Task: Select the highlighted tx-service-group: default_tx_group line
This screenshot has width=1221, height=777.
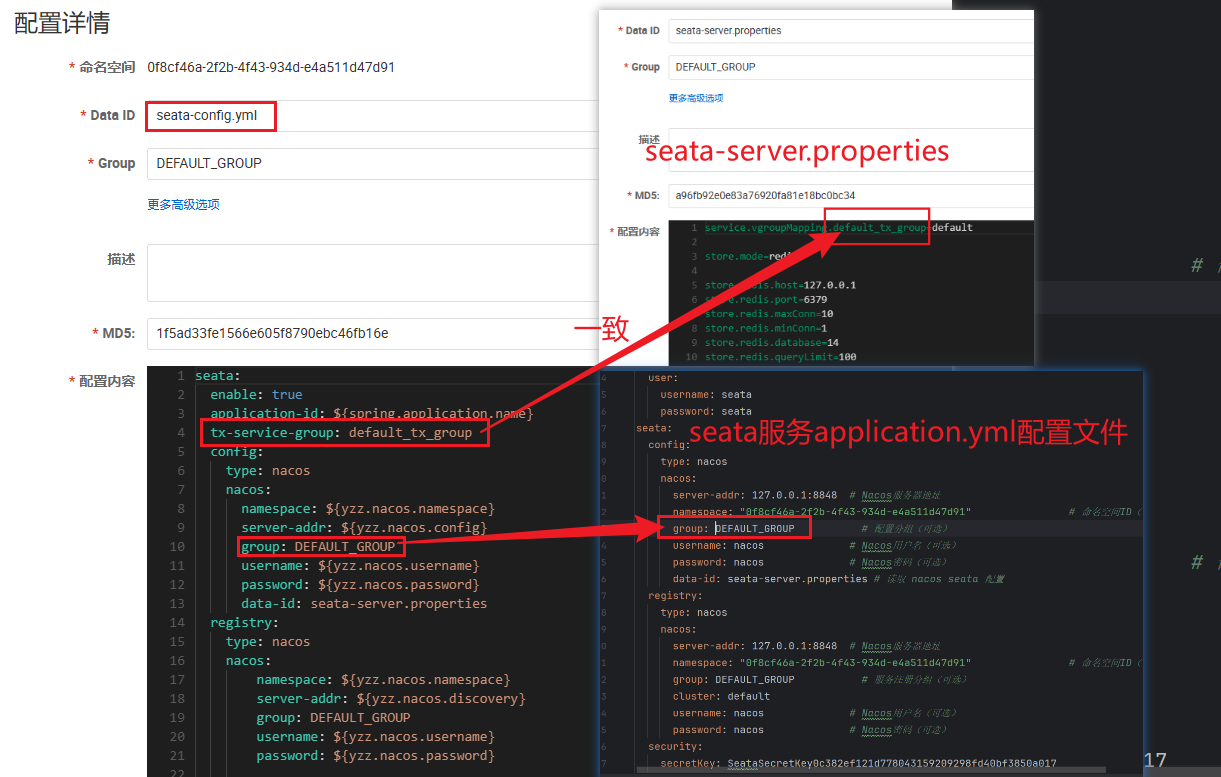Action: pos(344,432)
